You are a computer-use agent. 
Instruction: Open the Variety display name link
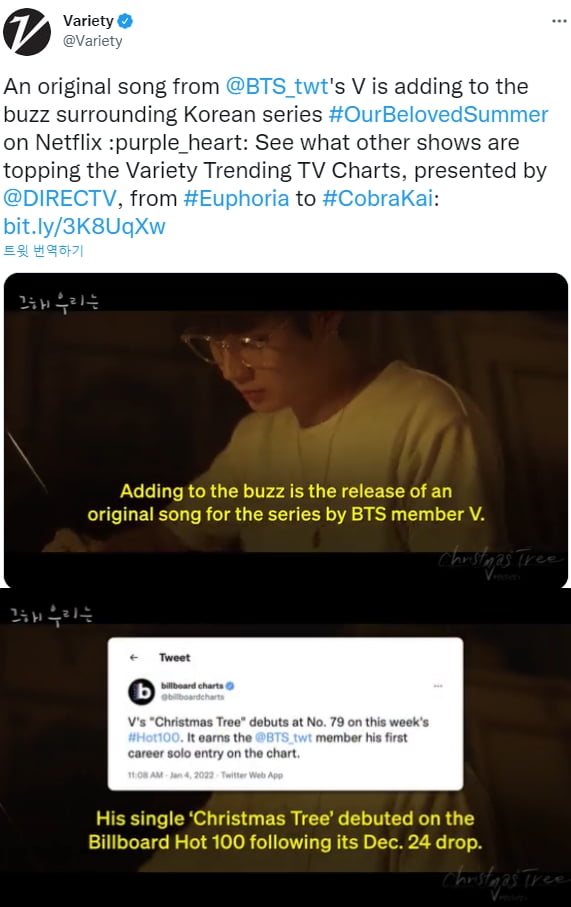[x=88, y=21]
